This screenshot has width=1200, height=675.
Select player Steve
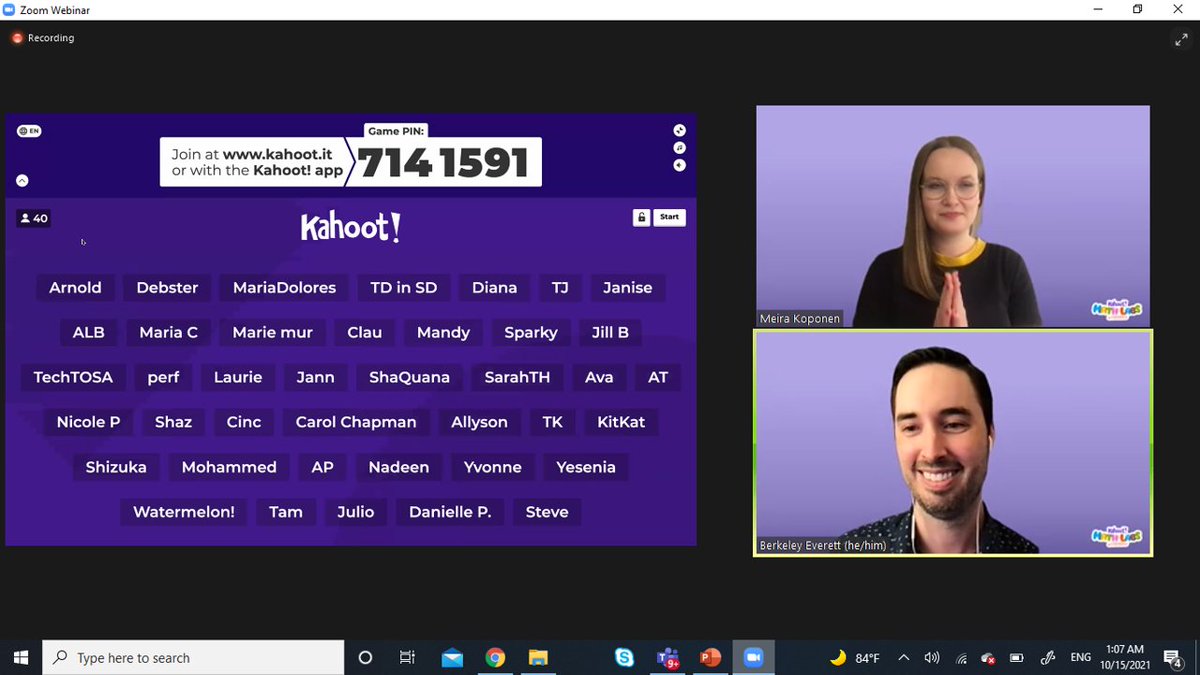pos(547,513)
